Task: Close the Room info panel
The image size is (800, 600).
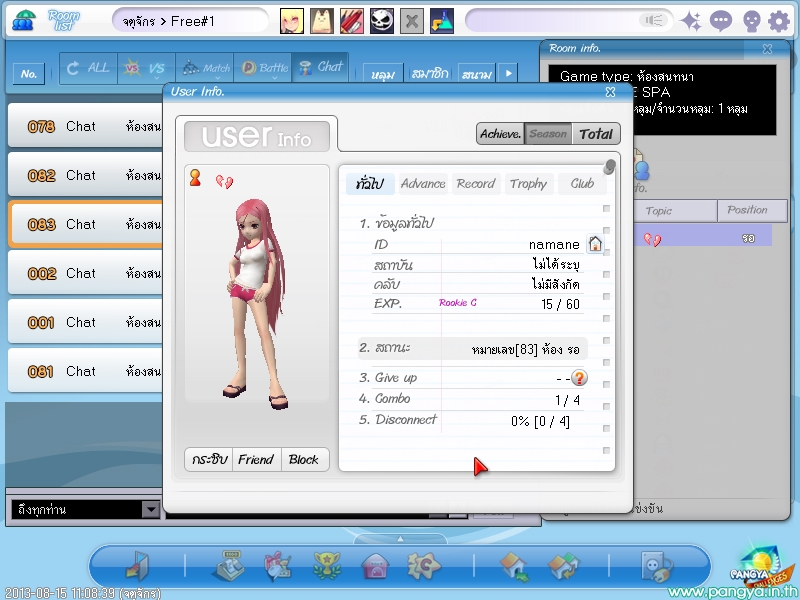Action: 767,49
